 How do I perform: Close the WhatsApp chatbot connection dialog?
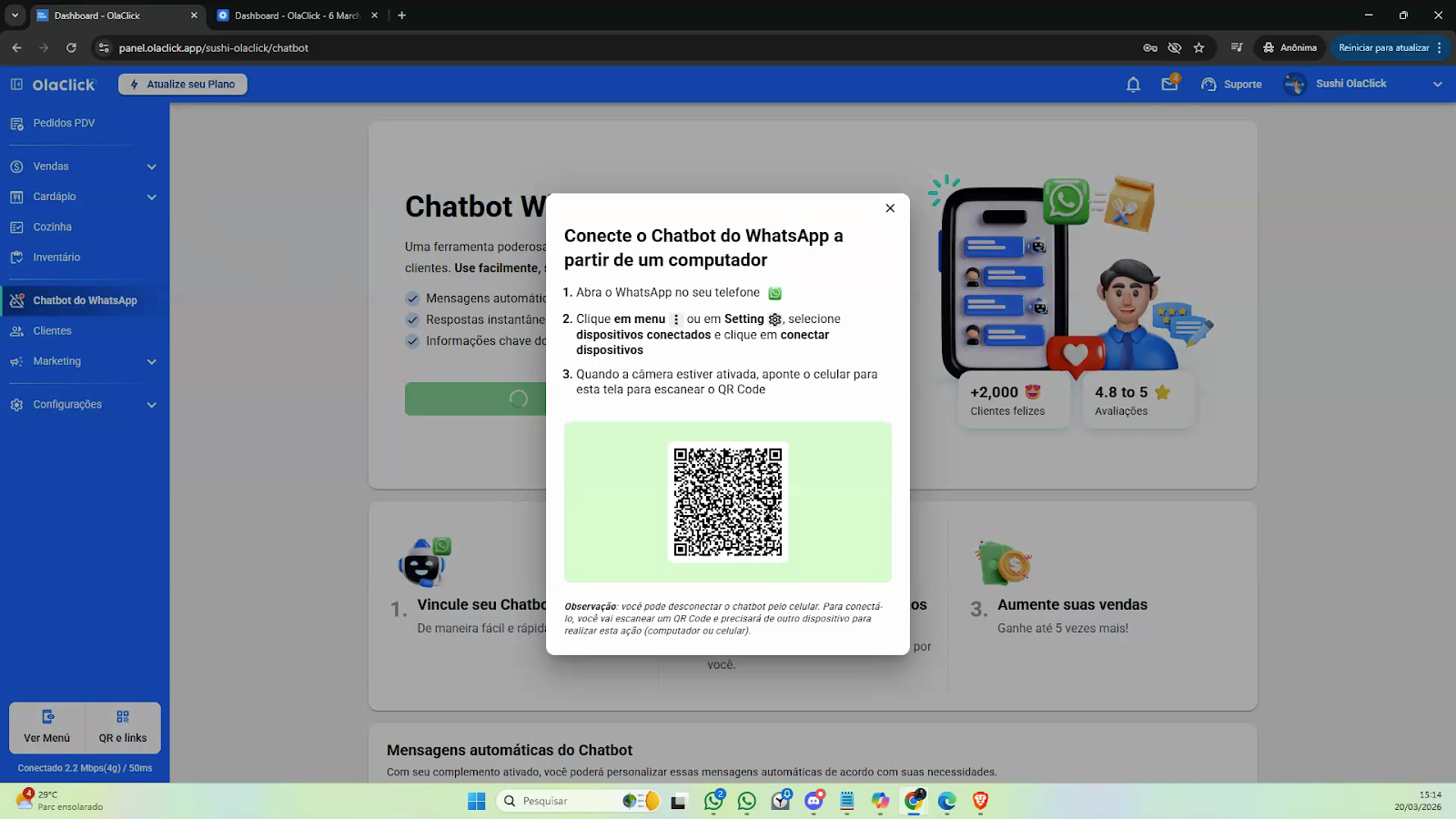(890, 208)
